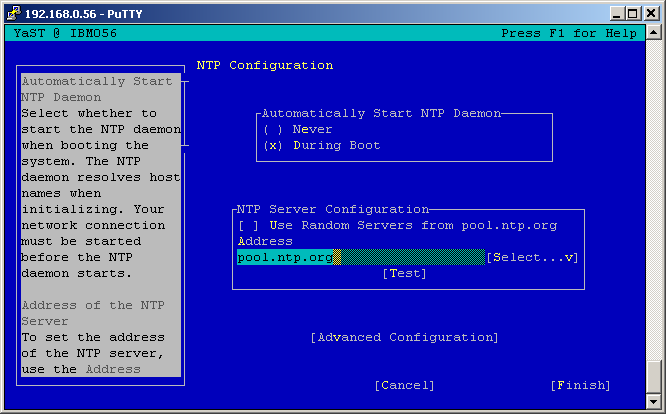Screen dimensions: 666x414
Task: Click the 'YaST @ IBM056' header text
Action: coord(65,33)
